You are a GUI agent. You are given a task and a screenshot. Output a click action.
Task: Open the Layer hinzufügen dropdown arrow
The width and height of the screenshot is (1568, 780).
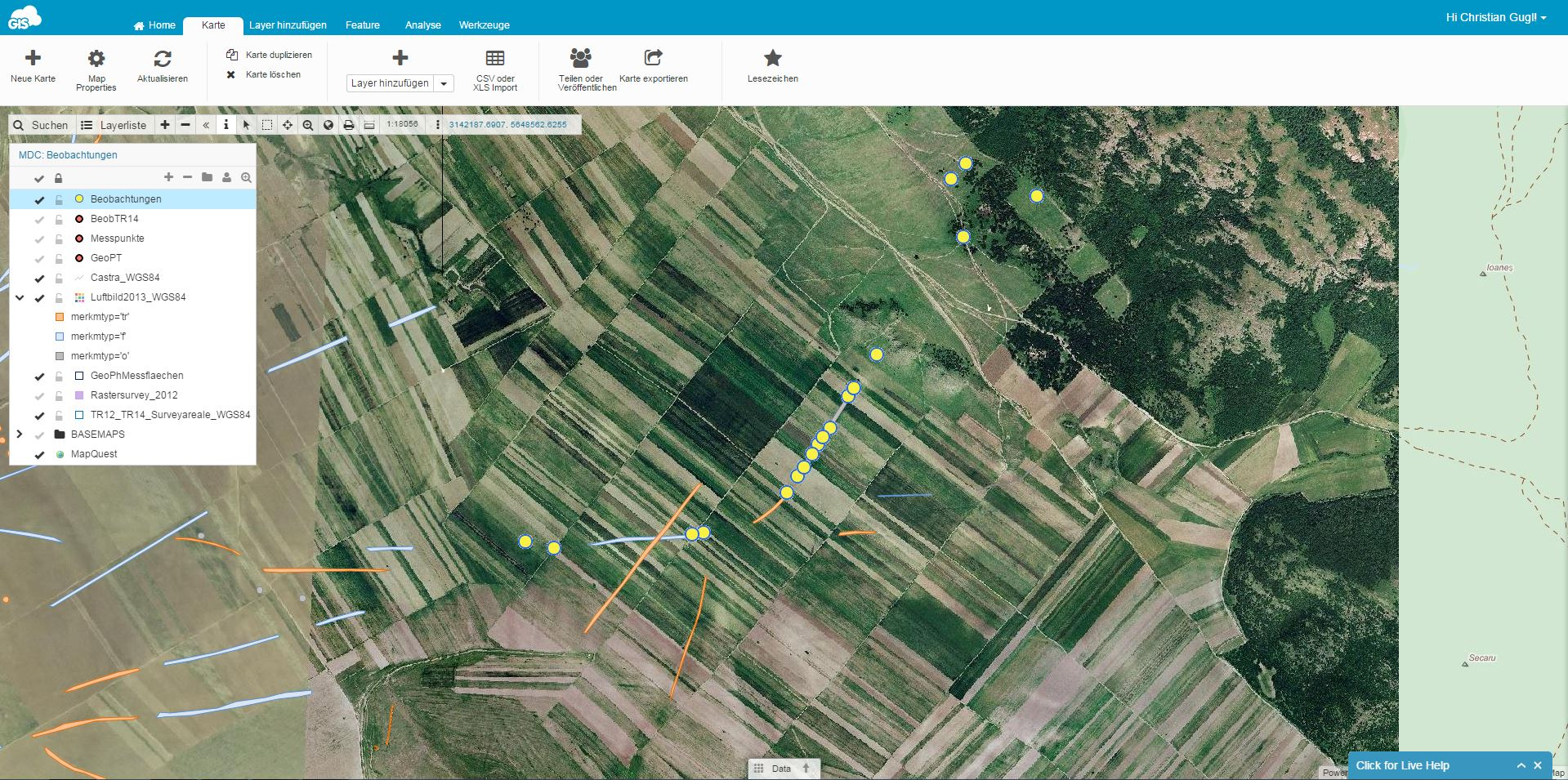click(444, 82)
